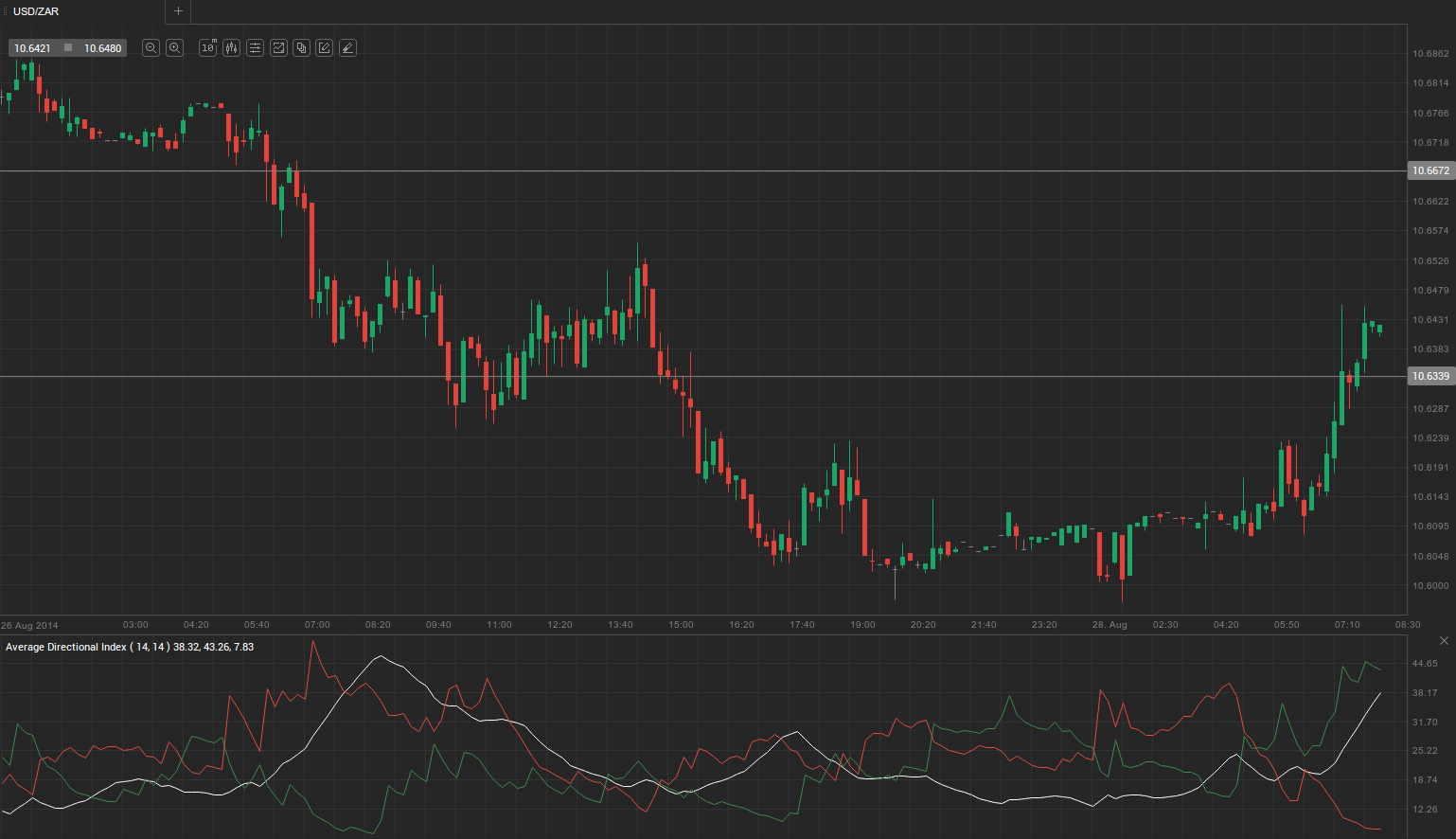Image resolution: width=1456 pixels, height=839 pixels.
Task: Open the chart settings sliders icon
Action: pos(255,48)
